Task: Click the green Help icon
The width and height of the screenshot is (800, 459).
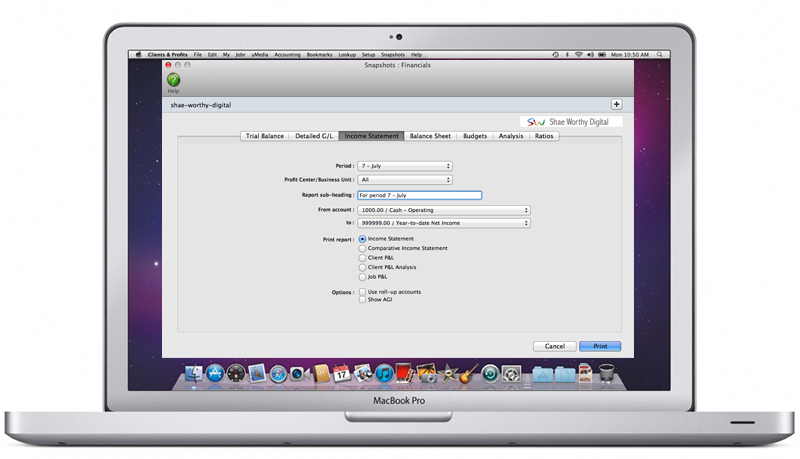Action: [x=173, y=80]
